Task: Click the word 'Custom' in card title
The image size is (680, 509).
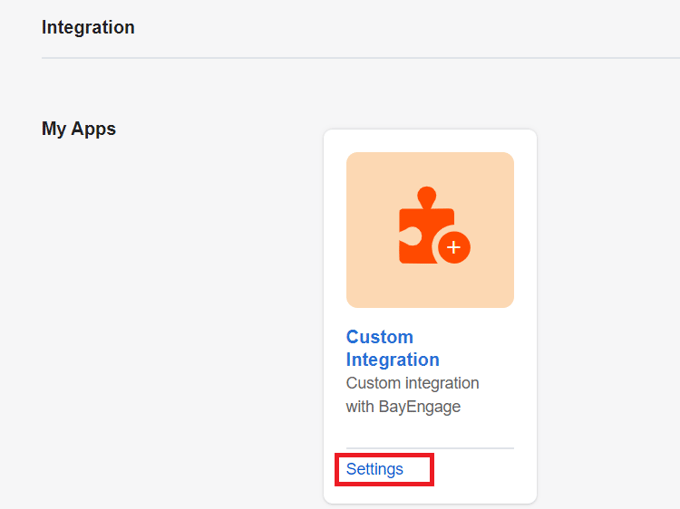Action: tap(379, 337)
